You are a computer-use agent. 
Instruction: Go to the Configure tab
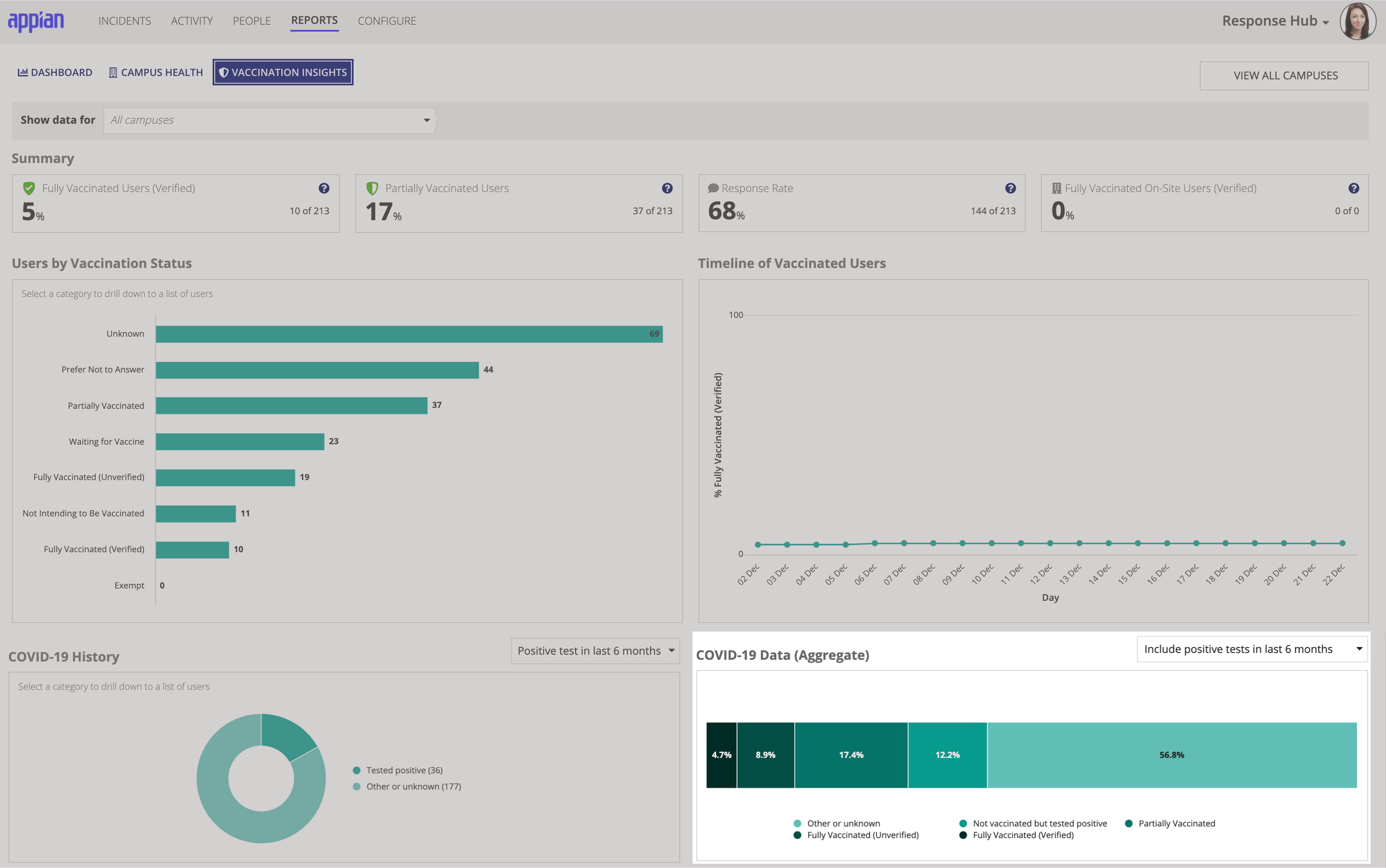pyautogui.click(x=387, y=21)
